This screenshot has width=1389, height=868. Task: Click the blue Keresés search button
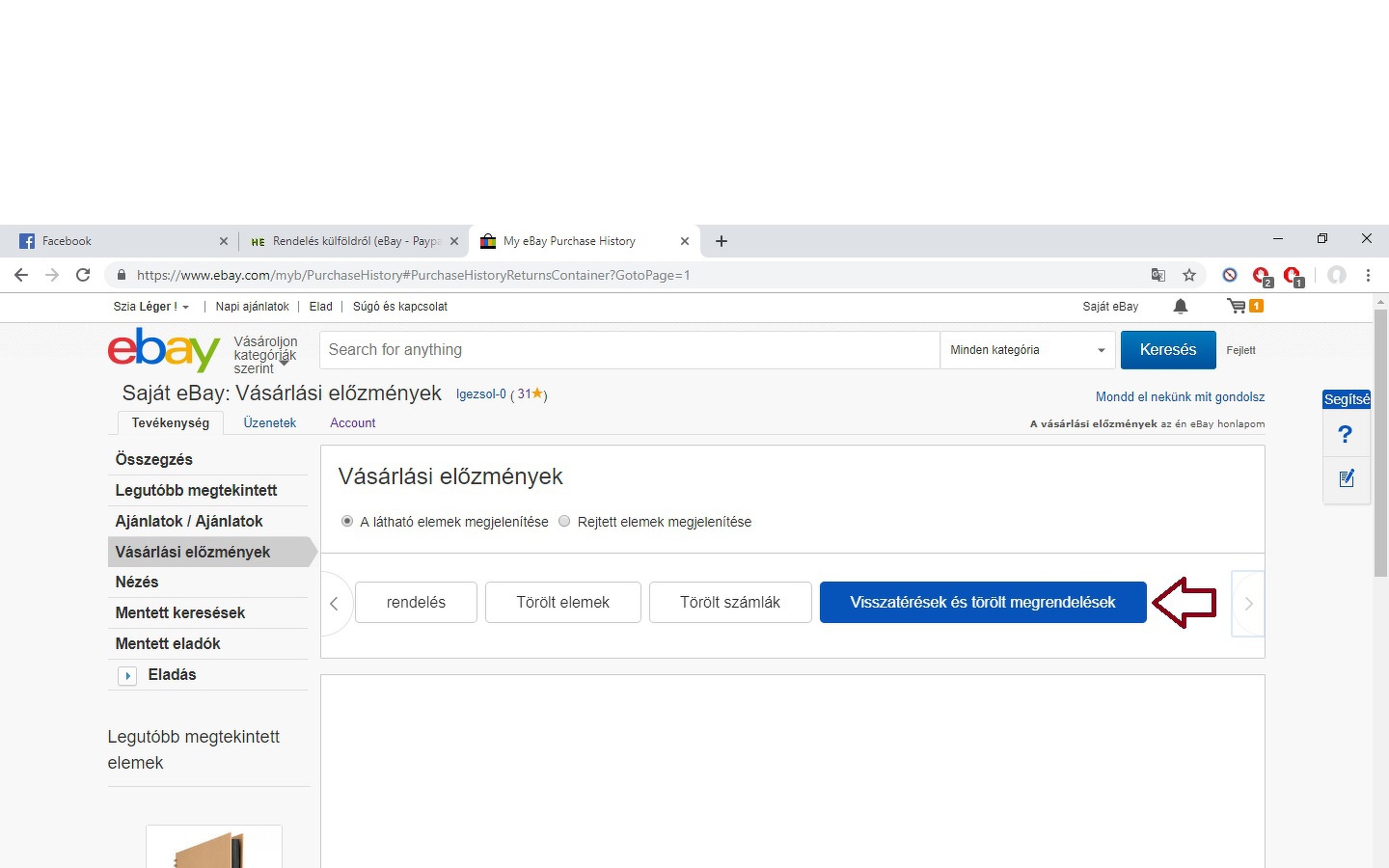tap(1168, 350)
